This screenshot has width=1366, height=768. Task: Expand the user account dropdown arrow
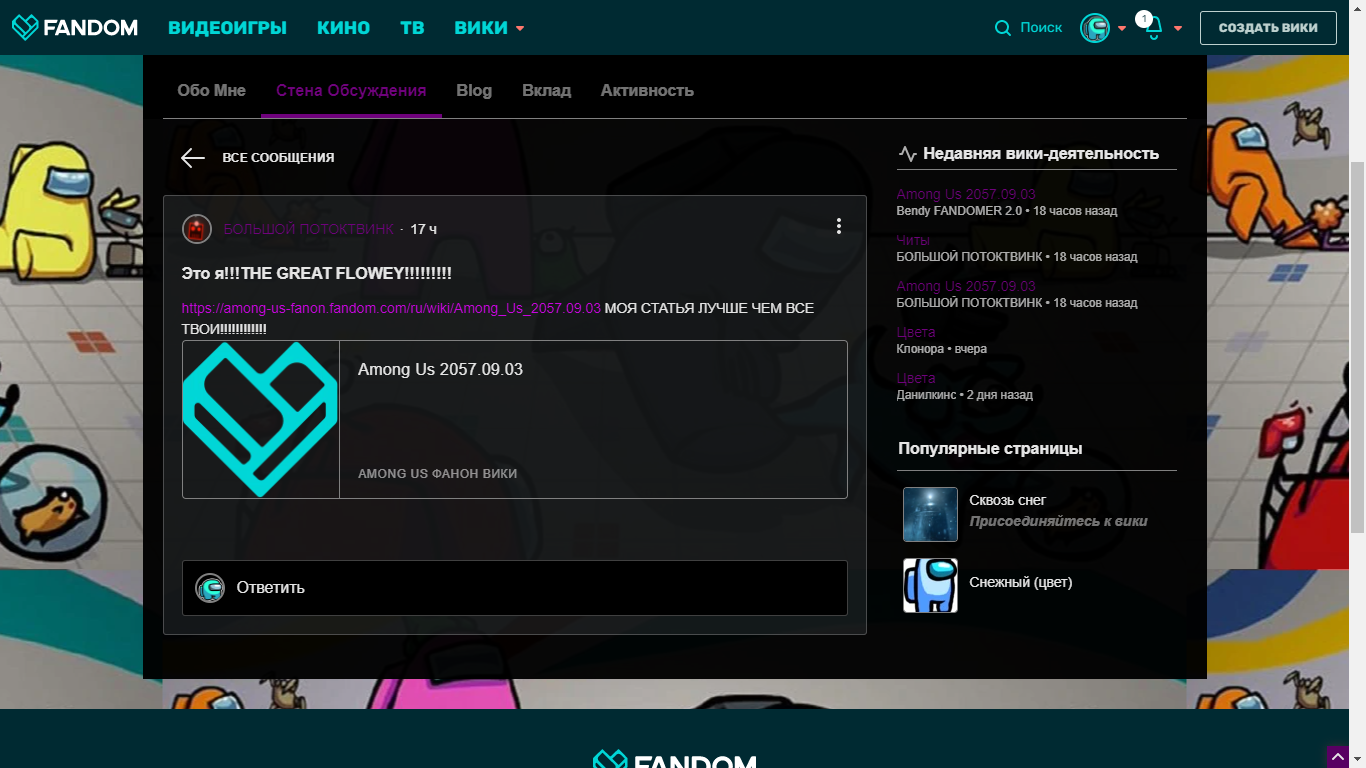pos(1122,28)
